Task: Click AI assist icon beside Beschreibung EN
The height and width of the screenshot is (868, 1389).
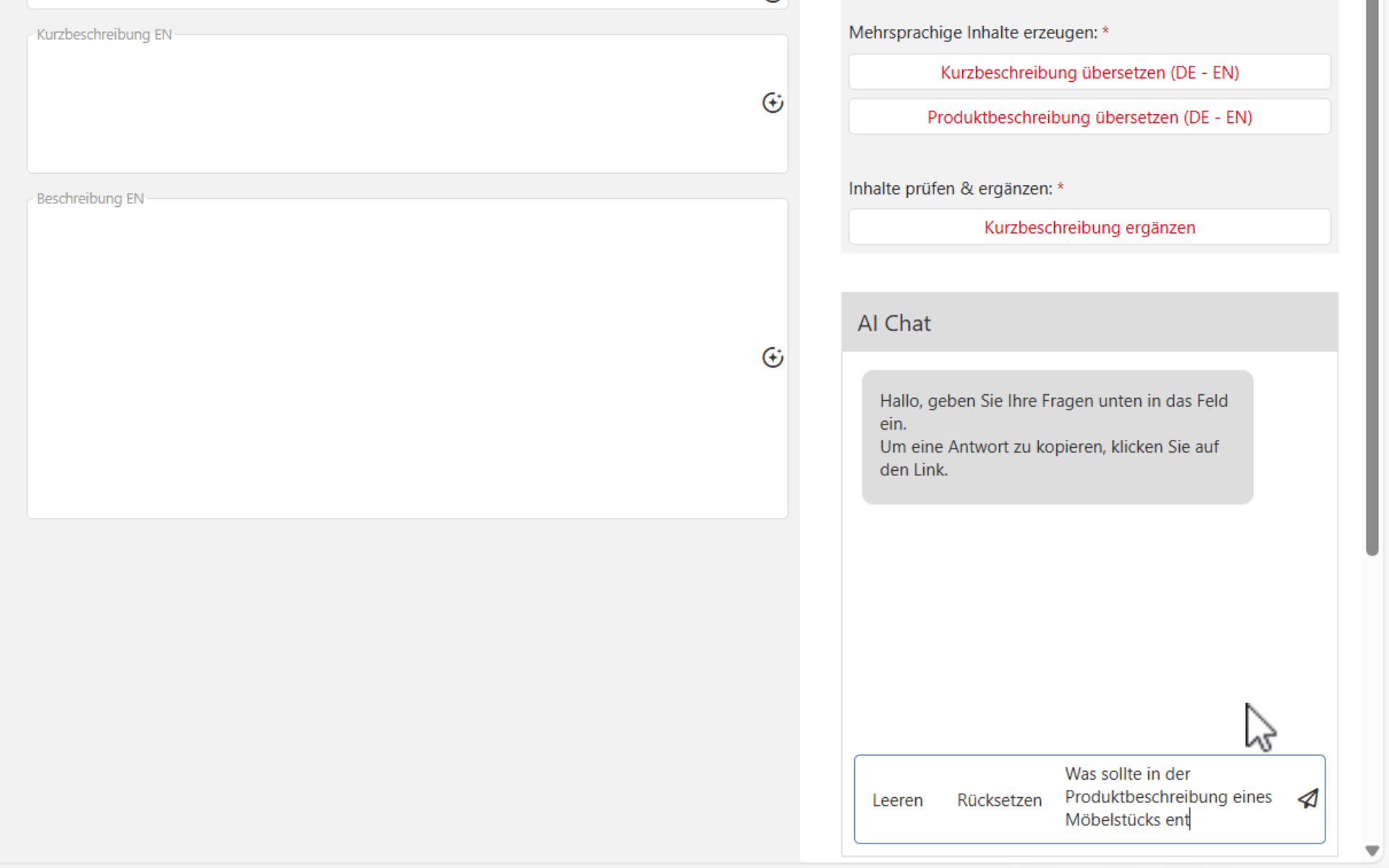Action: [x=772, y=357]
